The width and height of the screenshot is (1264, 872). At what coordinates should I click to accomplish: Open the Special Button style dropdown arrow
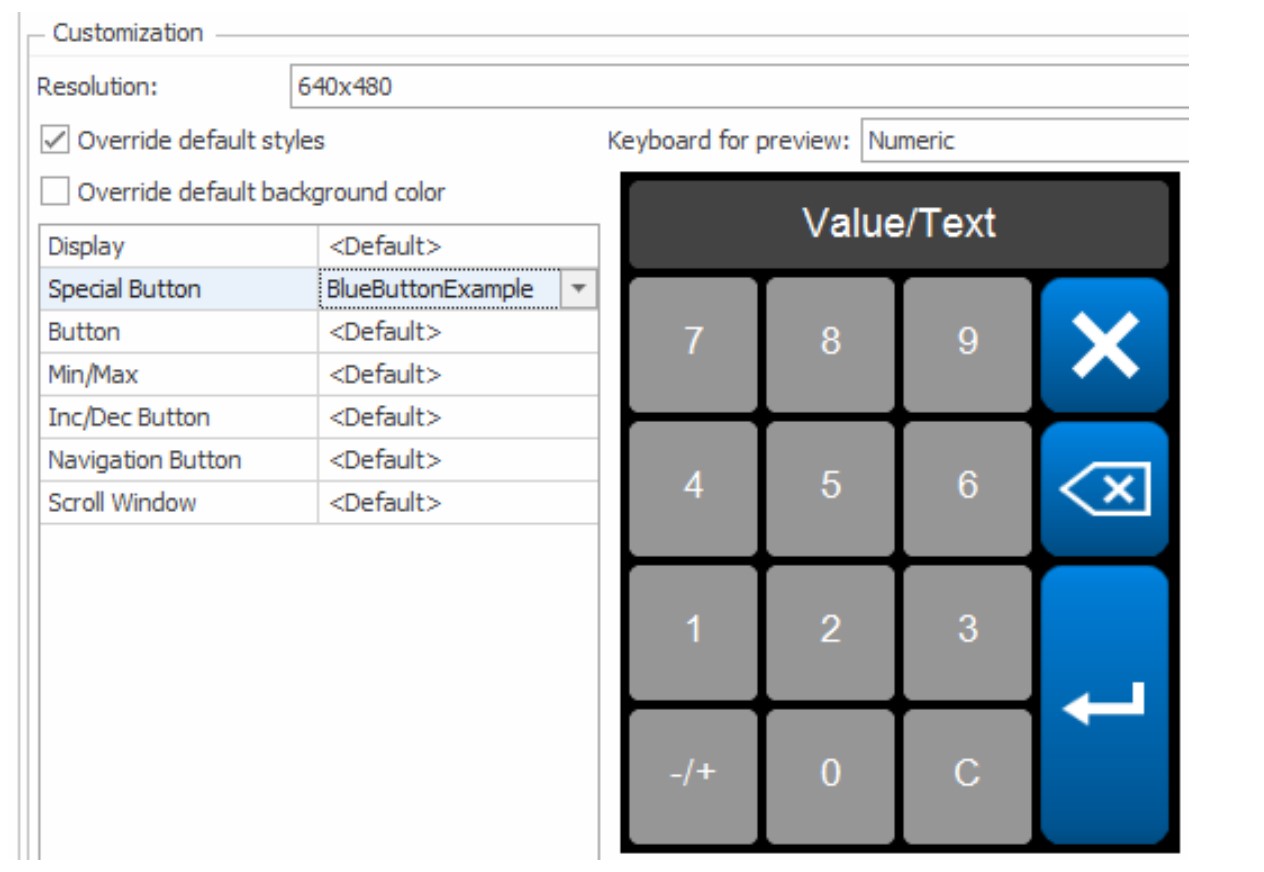coord(578,289)
